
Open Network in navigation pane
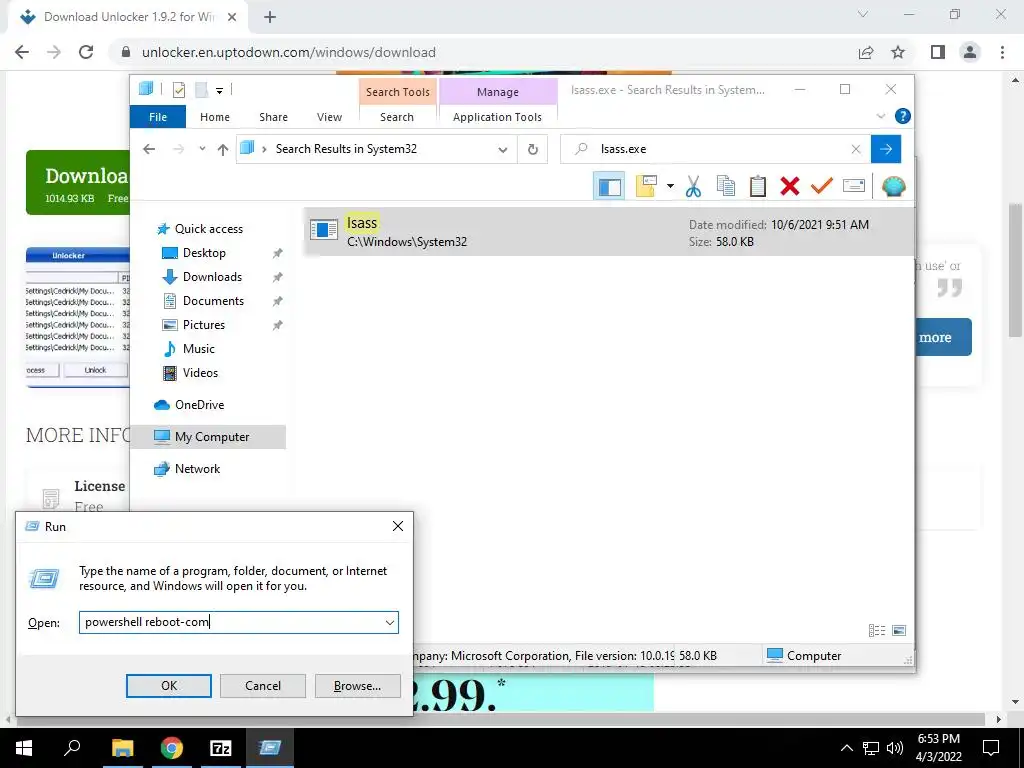197,469
